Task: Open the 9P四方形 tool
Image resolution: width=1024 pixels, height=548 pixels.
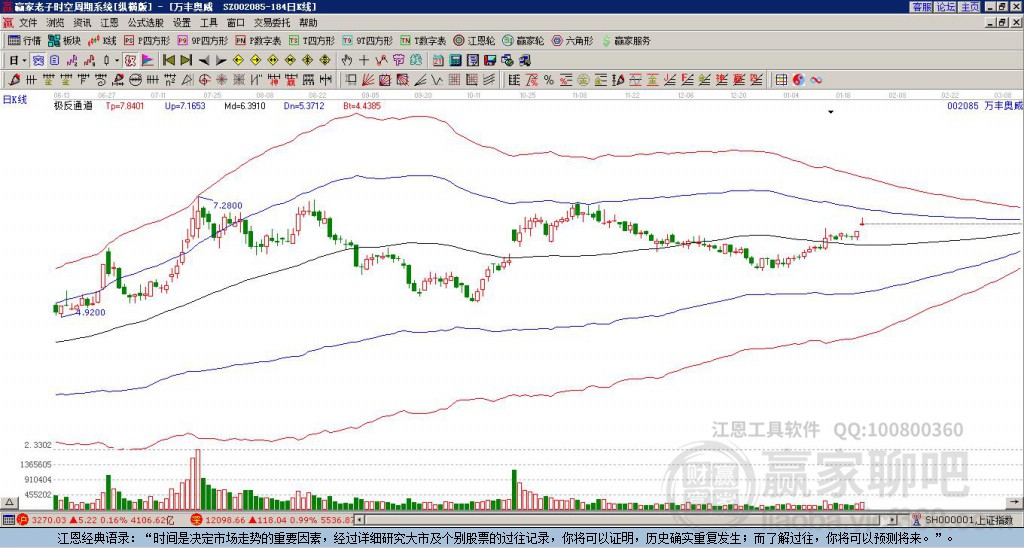Action: click(x=203, y=40)
